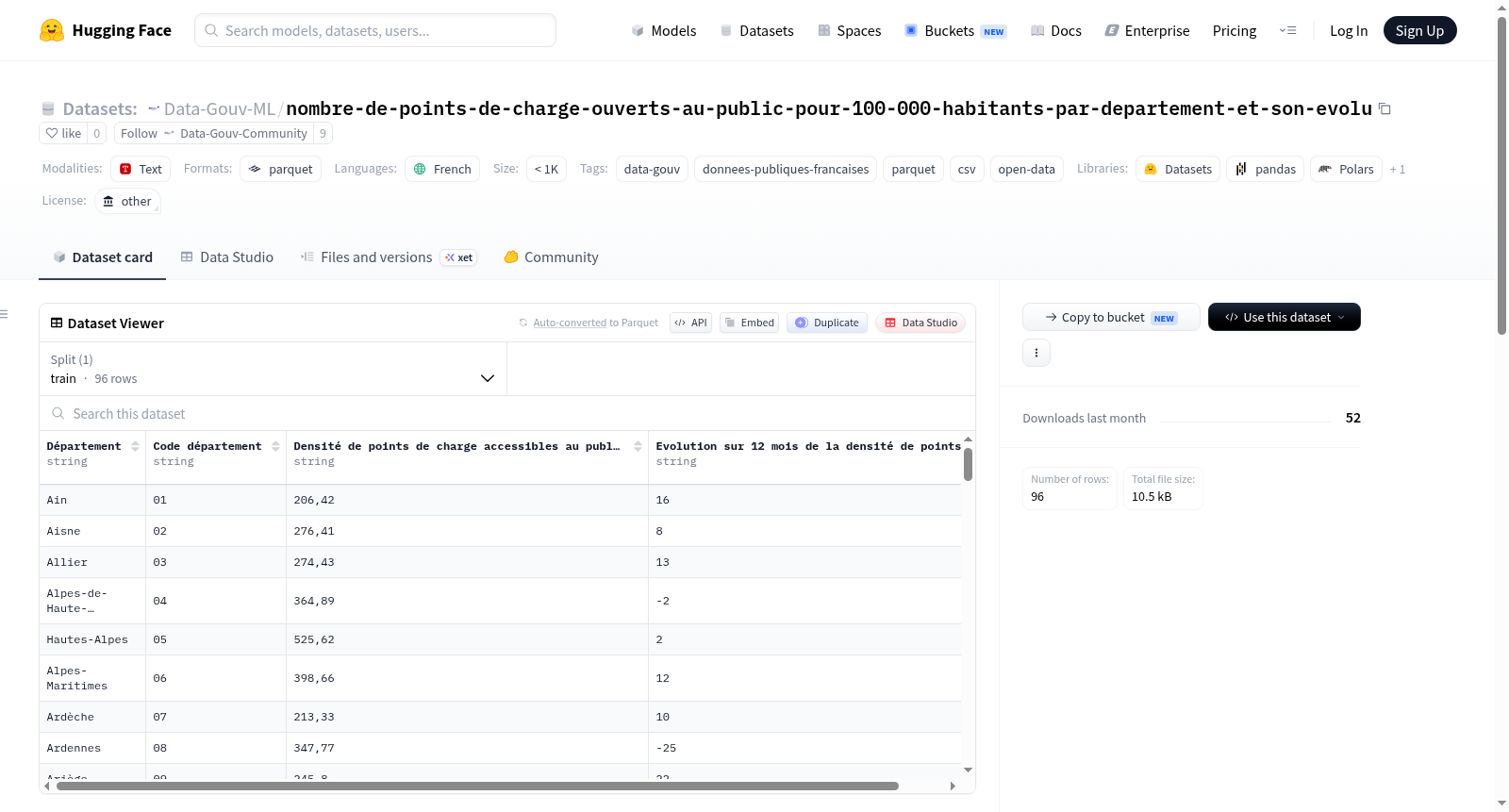Click the table scroll-down arrow
The image size is (1509, 812).
point(968,771)
